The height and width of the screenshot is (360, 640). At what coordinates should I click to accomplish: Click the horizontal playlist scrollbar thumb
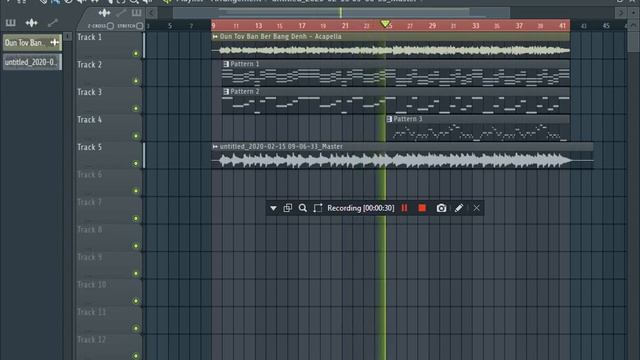tap(341, 13)
